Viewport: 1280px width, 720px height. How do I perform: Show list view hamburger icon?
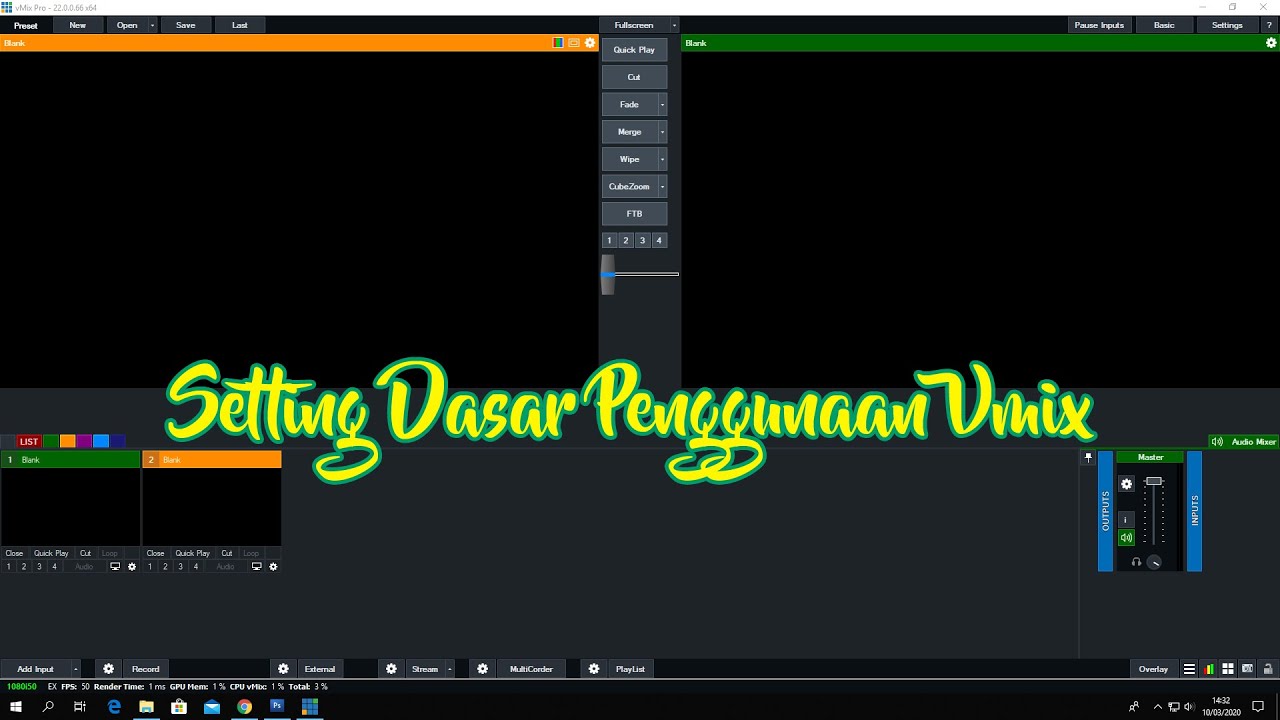1189,669
